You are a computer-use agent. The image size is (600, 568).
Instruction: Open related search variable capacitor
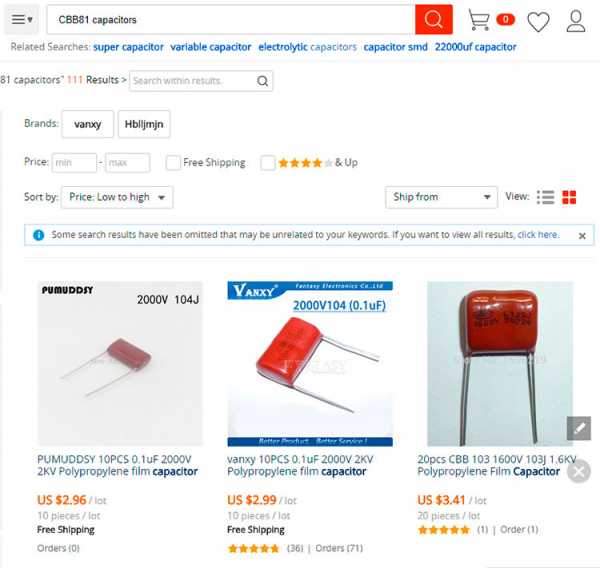(210, 47)
